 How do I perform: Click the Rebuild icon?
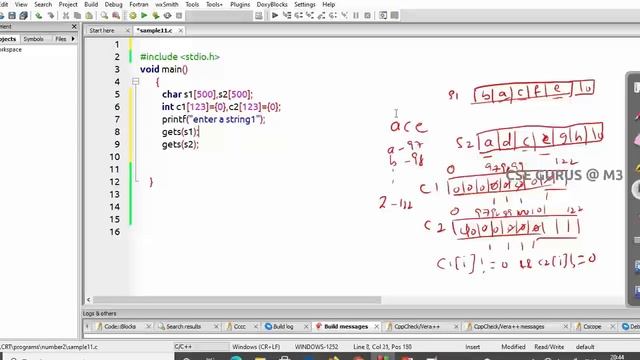tap(167, 16)
